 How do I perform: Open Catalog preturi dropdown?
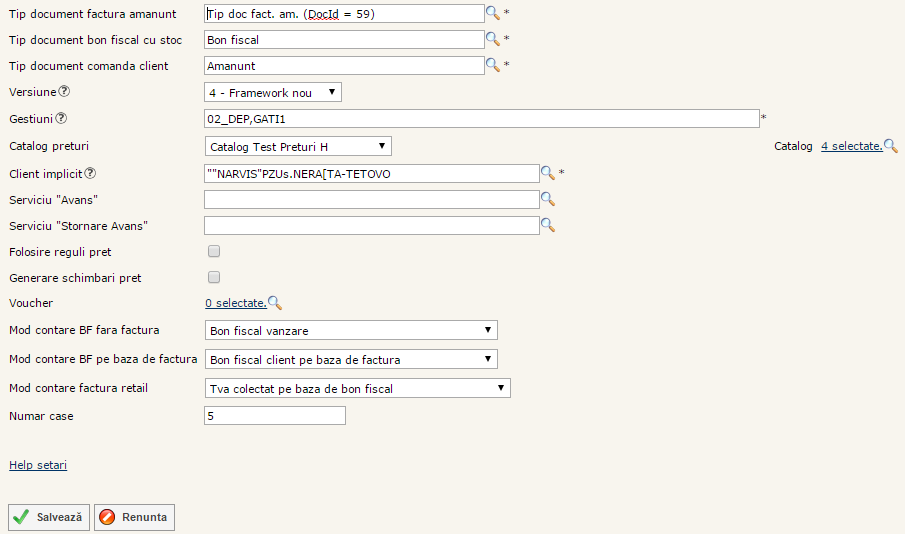pyautogui.click(x=297, y=147)
